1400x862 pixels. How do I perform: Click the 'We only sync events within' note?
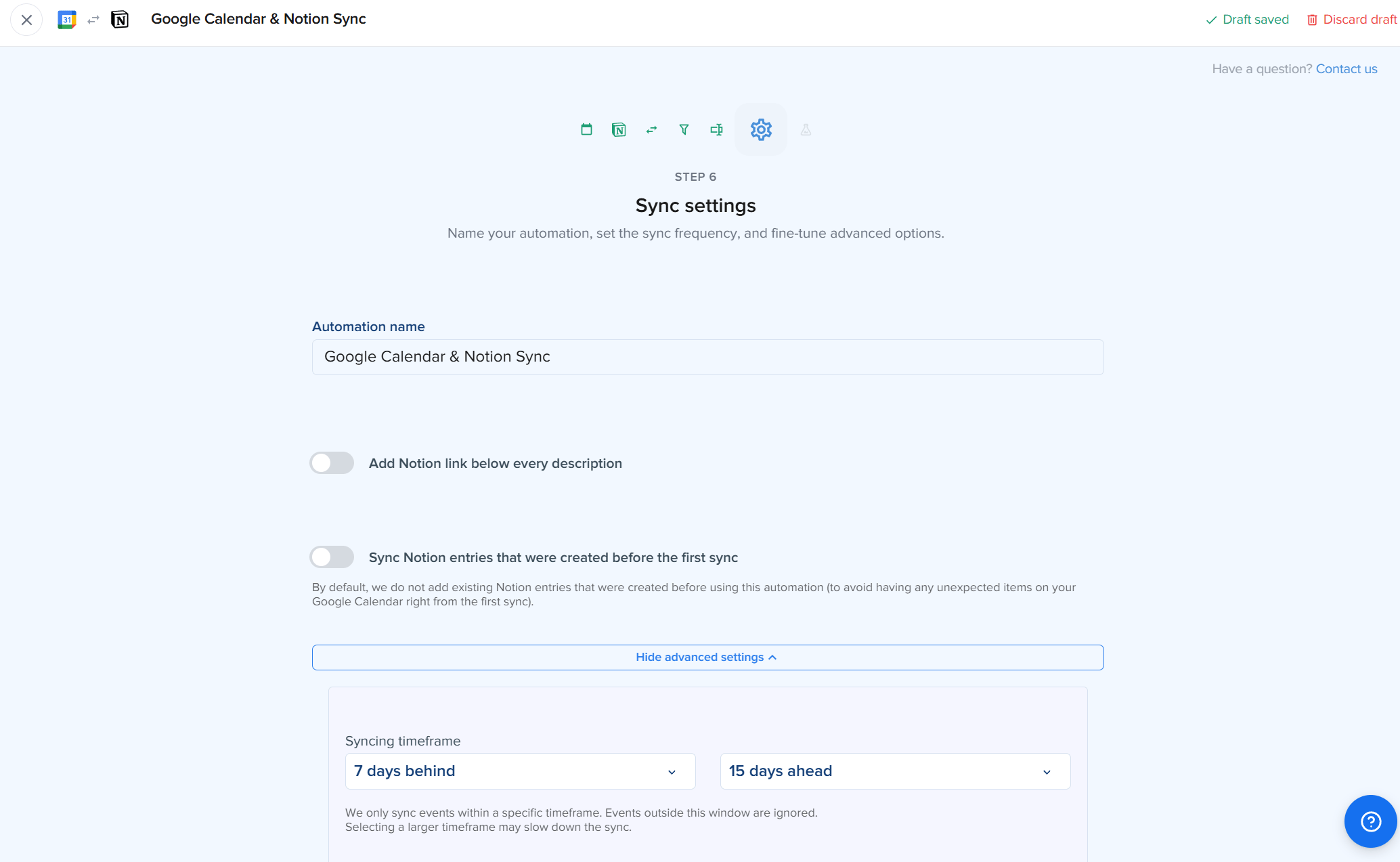[582, 820]
